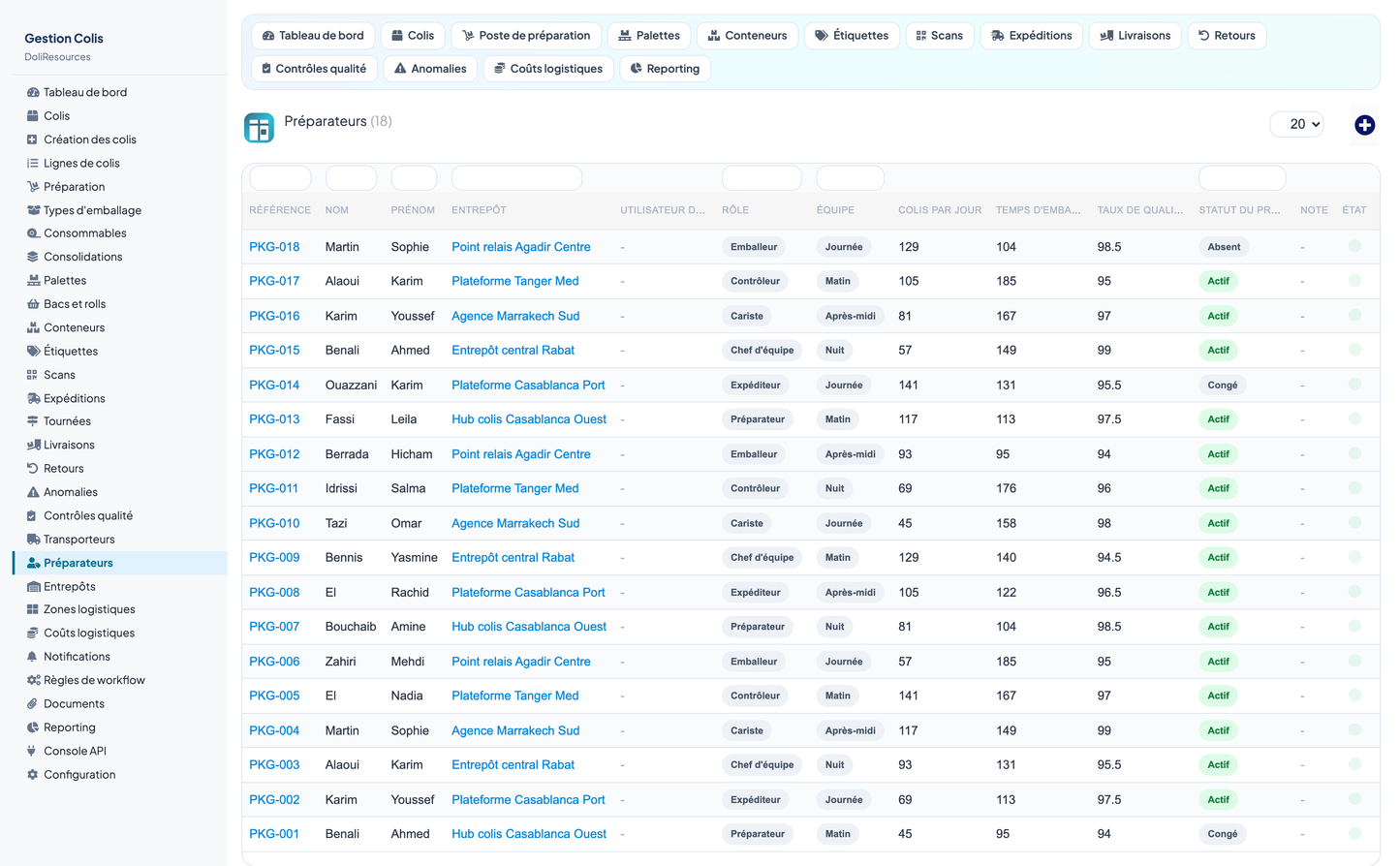The height and width of the screenshot is (866, 1400).
Task: Open the Coûts logistiques top tab
Action: [548, 69]
